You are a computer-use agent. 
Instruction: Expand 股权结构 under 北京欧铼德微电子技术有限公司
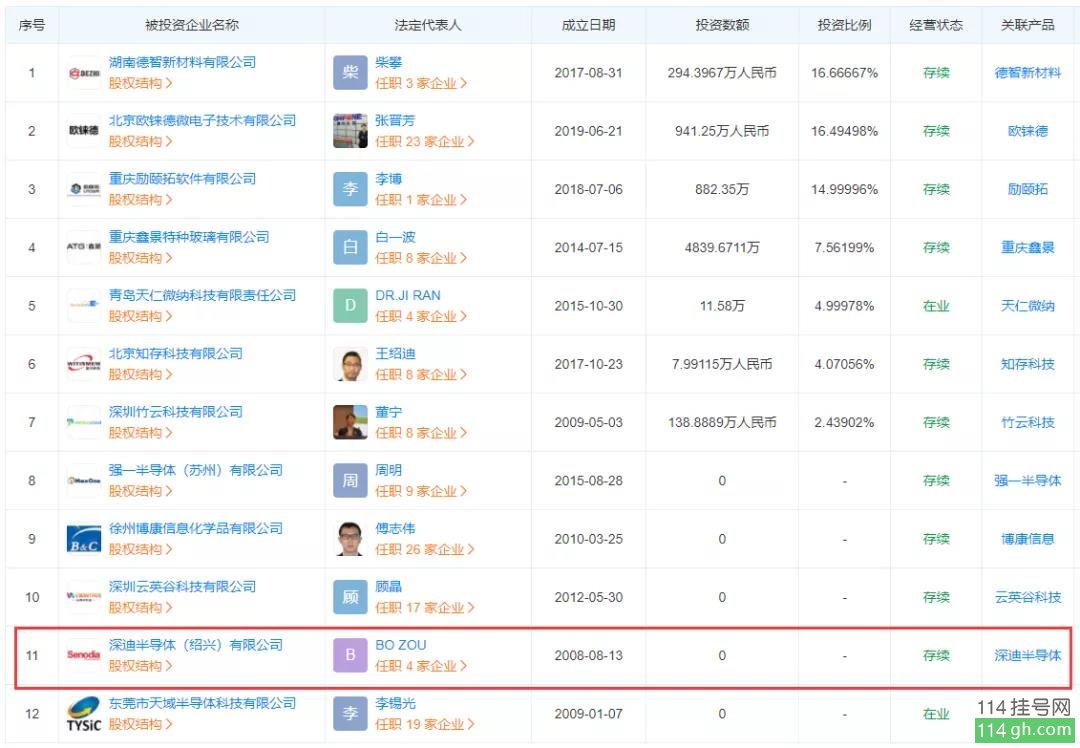(x=141, y=141)
